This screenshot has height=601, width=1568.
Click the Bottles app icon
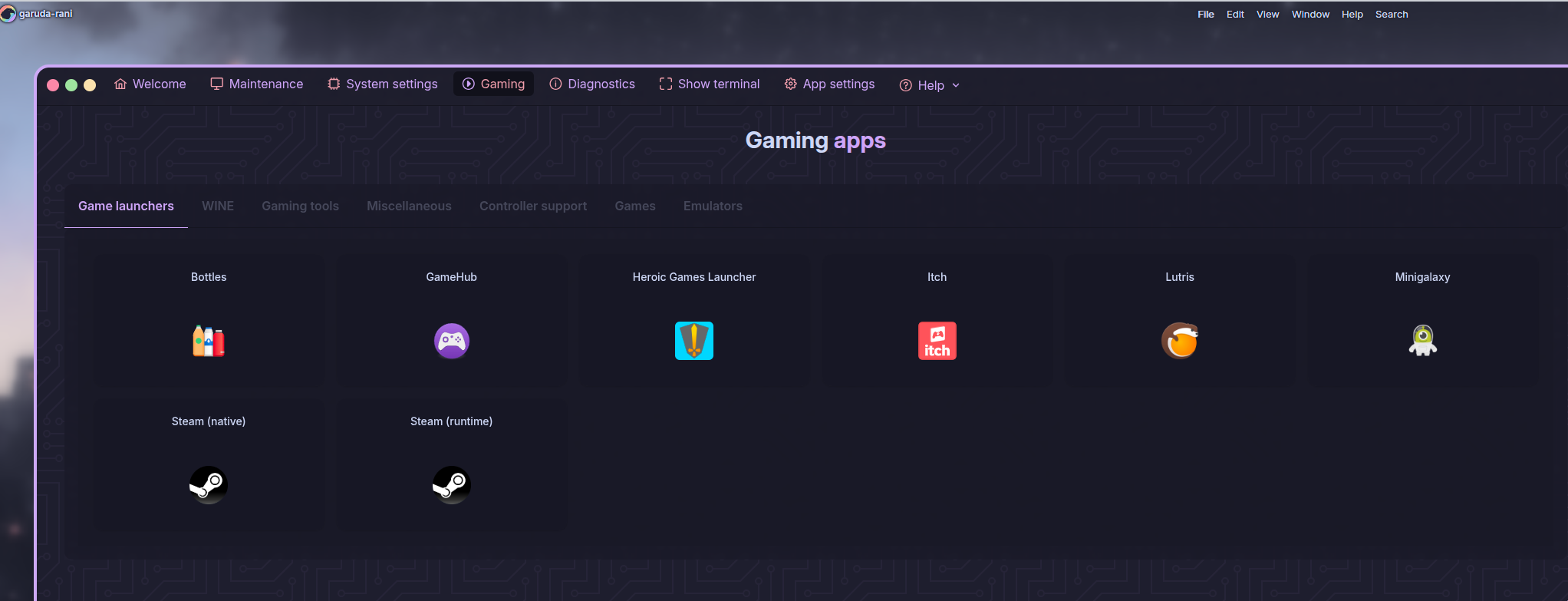209,341
